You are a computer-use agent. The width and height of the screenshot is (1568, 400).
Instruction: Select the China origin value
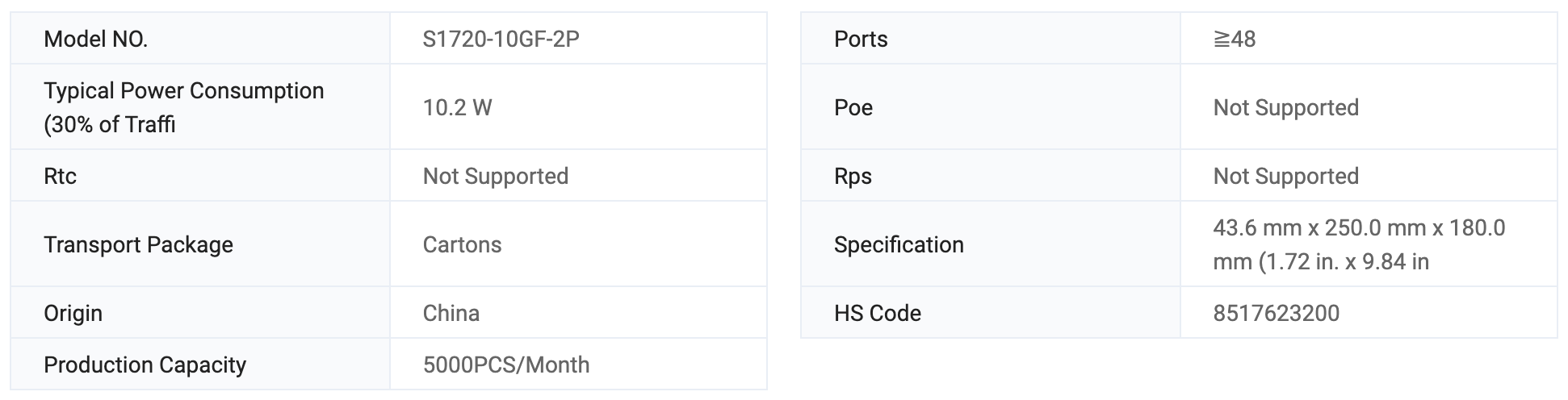pyautogui.click(x=451, y=313)
